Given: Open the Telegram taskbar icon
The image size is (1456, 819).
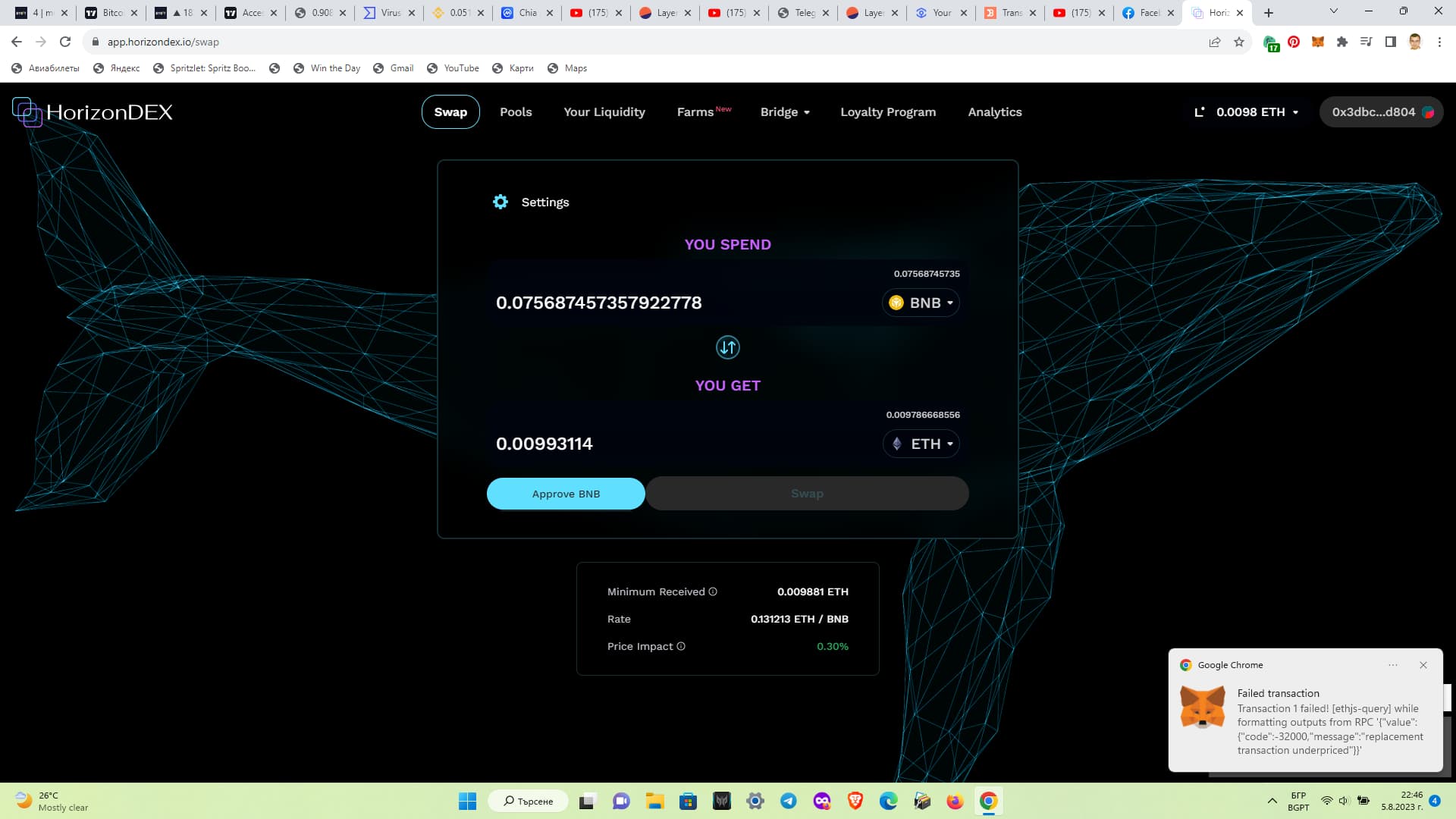Looking at the screenshot, I should tap(789, 801).
